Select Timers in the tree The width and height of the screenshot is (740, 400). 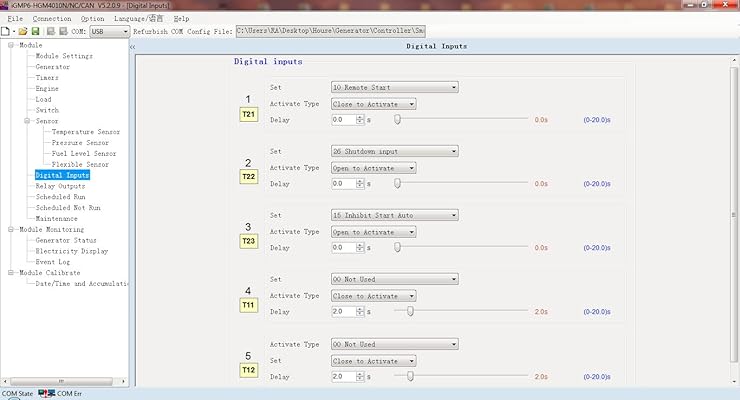pos(47,78)
